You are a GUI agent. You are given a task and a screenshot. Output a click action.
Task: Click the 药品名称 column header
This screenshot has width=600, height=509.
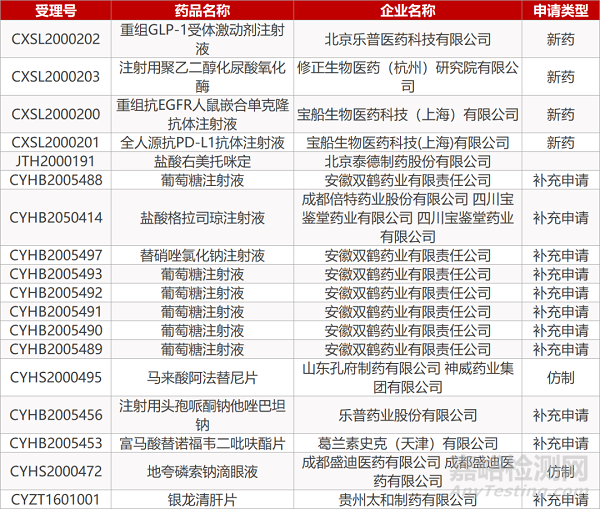tap(202, 10)
